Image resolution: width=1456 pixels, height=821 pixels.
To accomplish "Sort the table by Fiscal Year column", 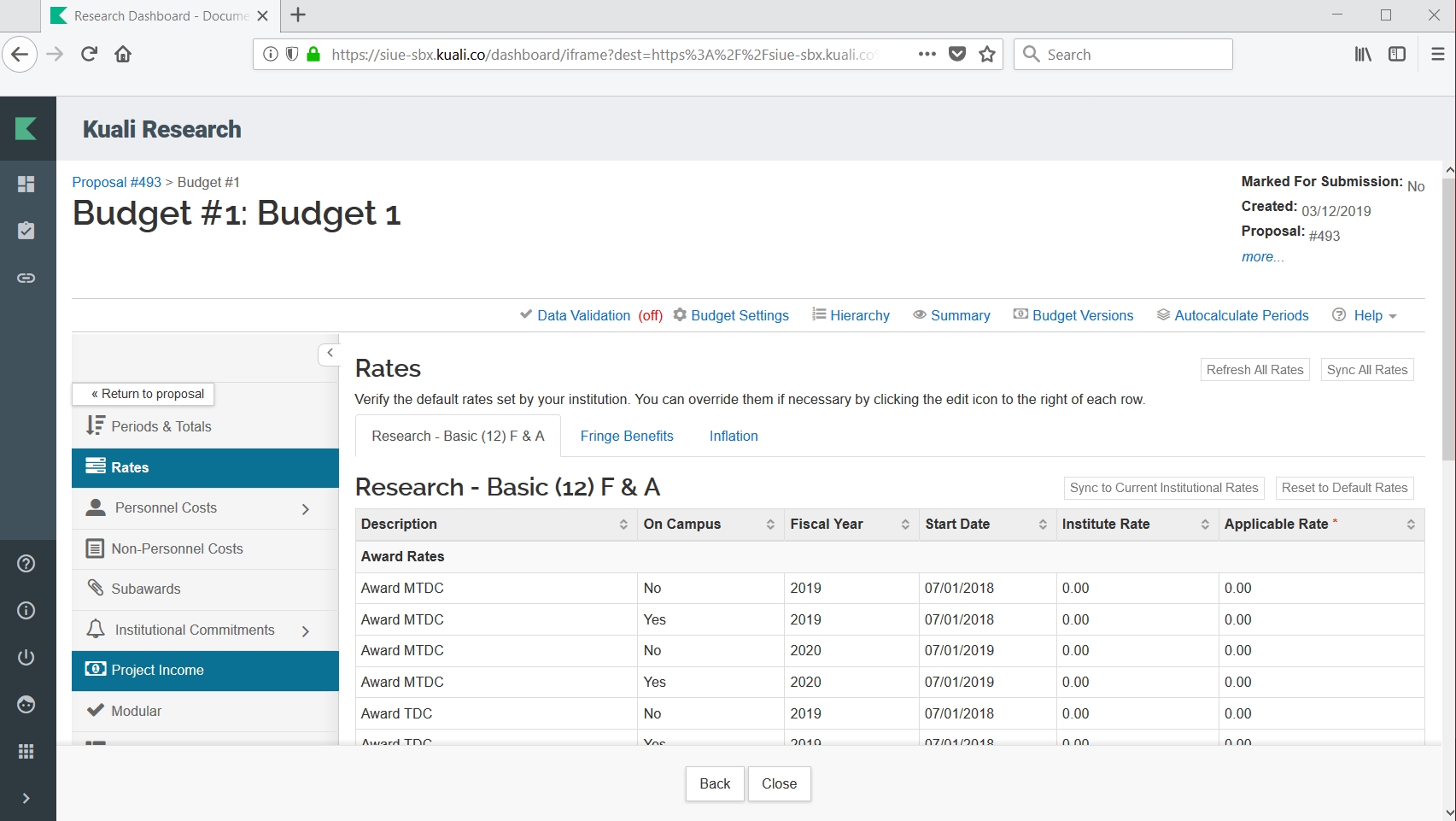I will click(905, 525).
